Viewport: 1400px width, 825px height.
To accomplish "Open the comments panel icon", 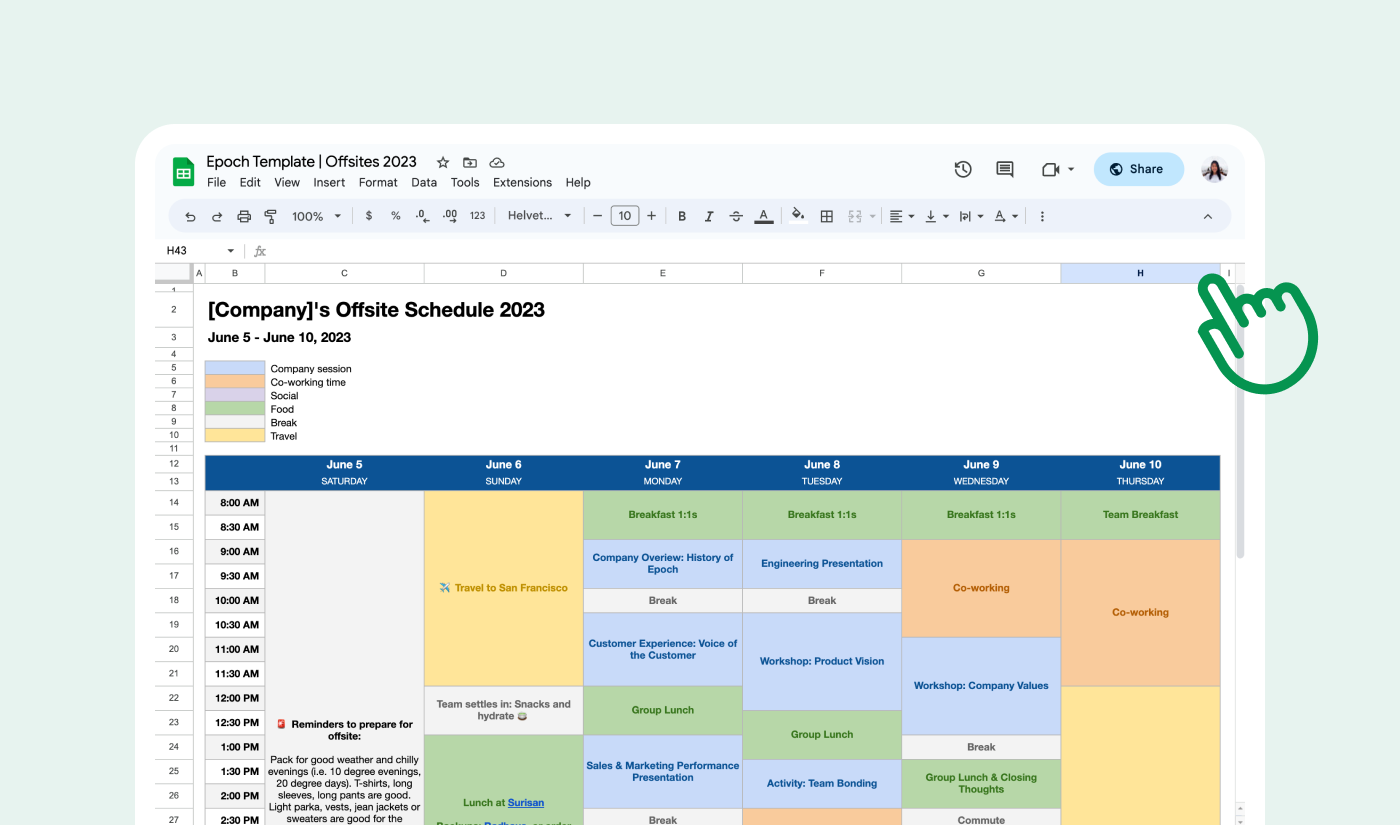I will pos(1005,169).
